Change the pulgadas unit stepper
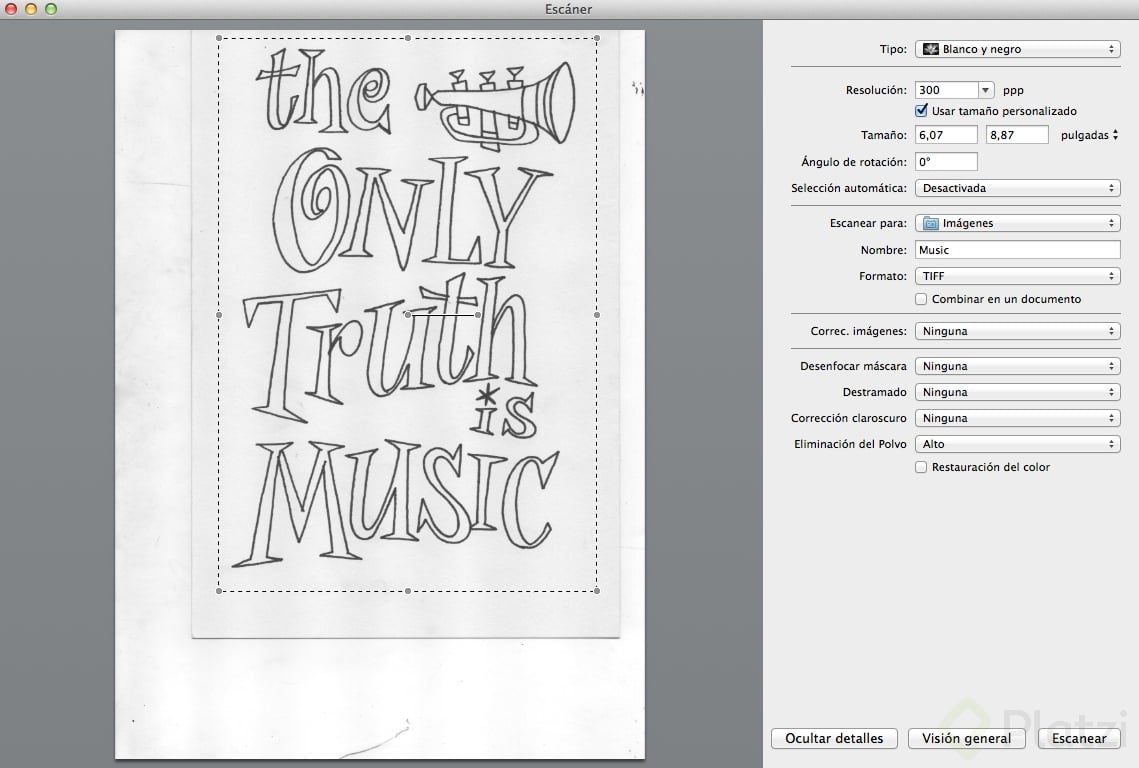This screenshot has width=1139, height=768. (1115, 135)
